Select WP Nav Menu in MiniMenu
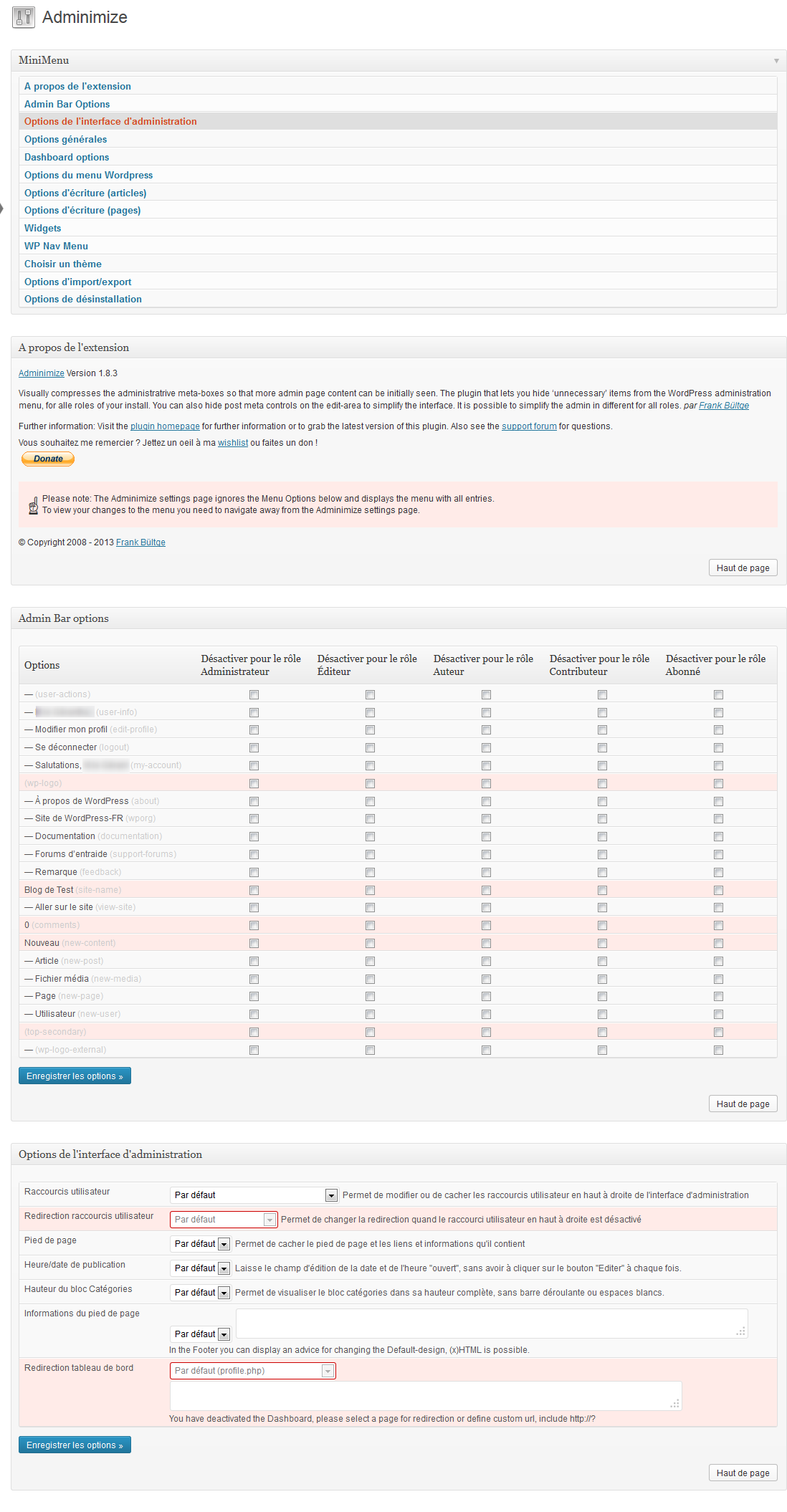Viewport: 787px width, 1512px height. (x=56, y=246)
